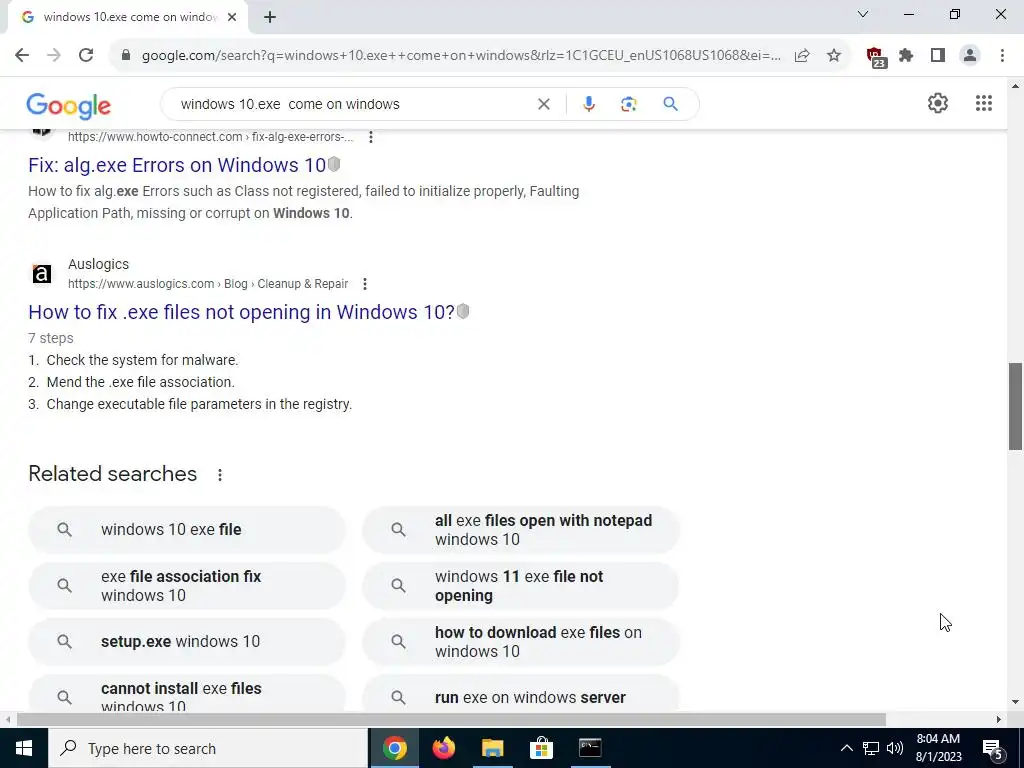Click the site lock icon in address bar
Screen dimensions: 1024x768
126,55
